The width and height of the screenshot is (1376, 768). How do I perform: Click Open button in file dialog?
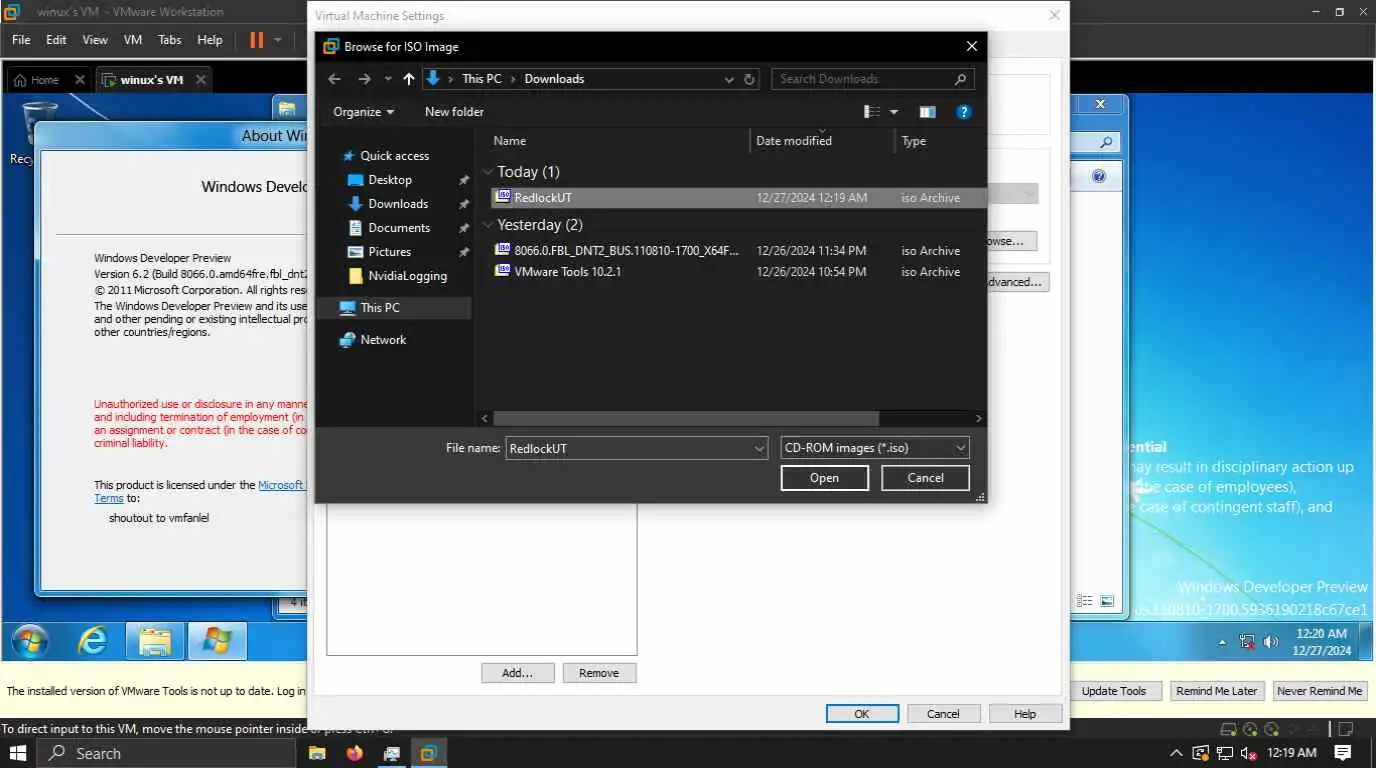pyautogui.click(x=824, y=478)
